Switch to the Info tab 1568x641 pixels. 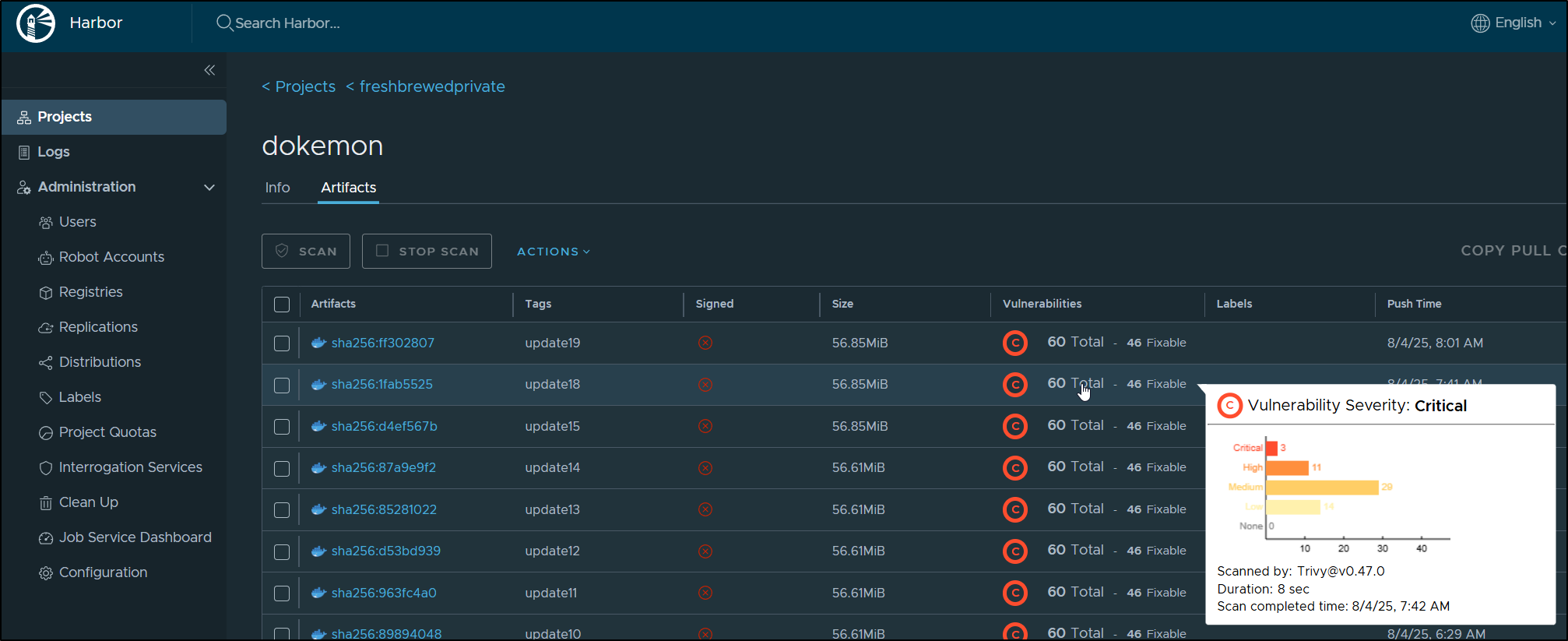pos(277,188)
